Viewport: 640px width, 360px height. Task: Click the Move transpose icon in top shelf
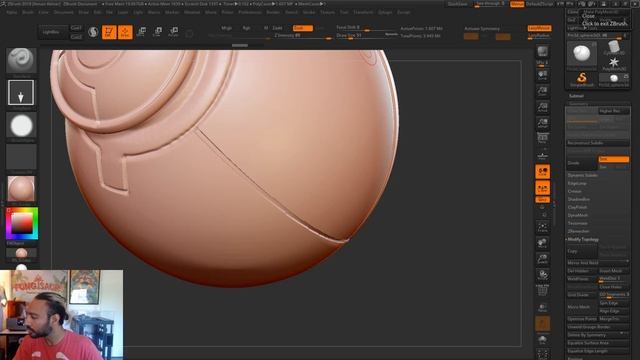point(142,32)
